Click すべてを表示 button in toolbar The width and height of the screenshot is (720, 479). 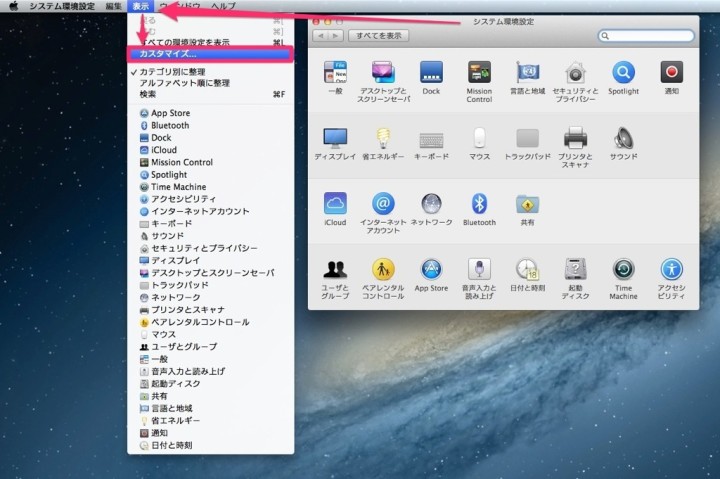pos(378,36)
